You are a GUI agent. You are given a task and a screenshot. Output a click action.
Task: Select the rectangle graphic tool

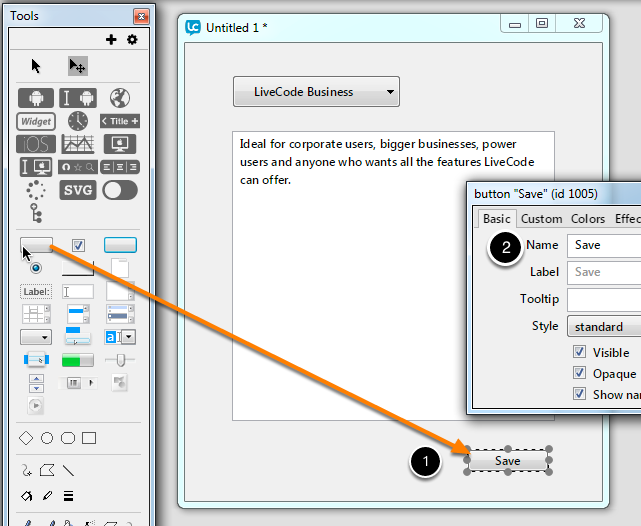point(89,438)
